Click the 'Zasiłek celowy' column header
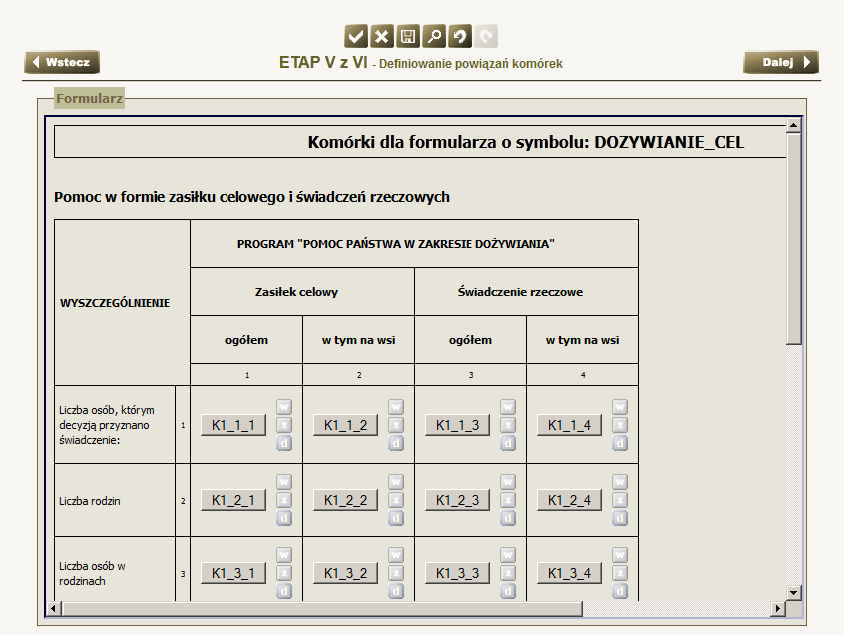The width and height of the screenshot is (844, 635). (x=297, y=292)
